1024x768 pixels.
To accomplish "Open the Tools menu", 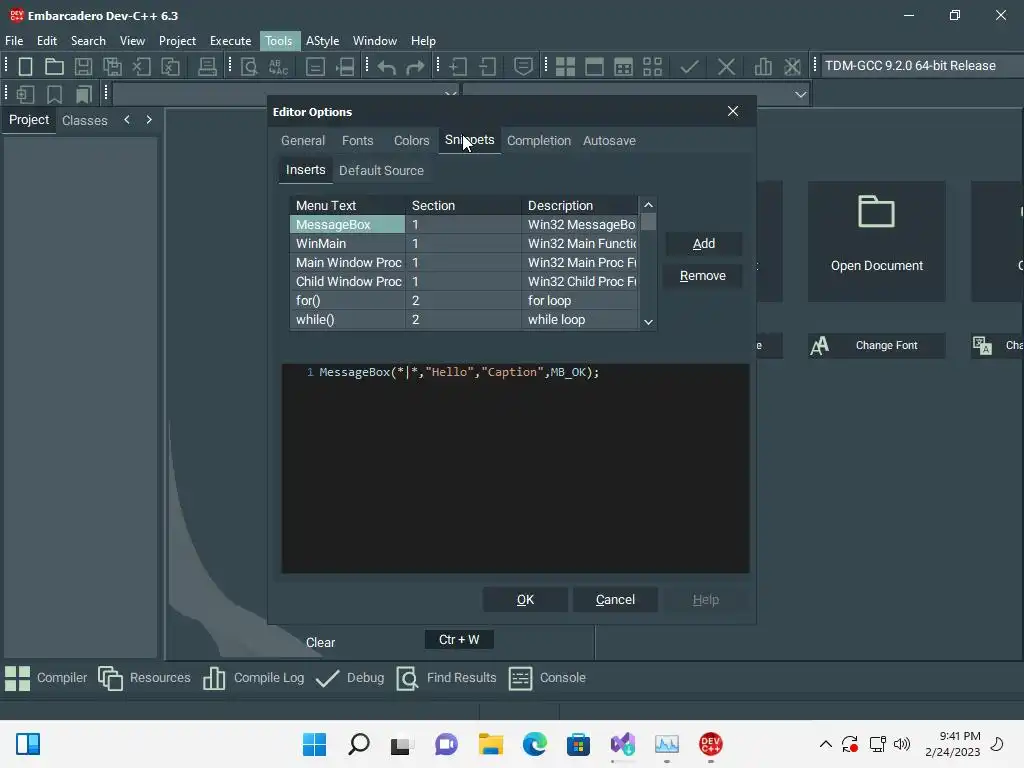I will pyautogui.click(x=279, y=40).
